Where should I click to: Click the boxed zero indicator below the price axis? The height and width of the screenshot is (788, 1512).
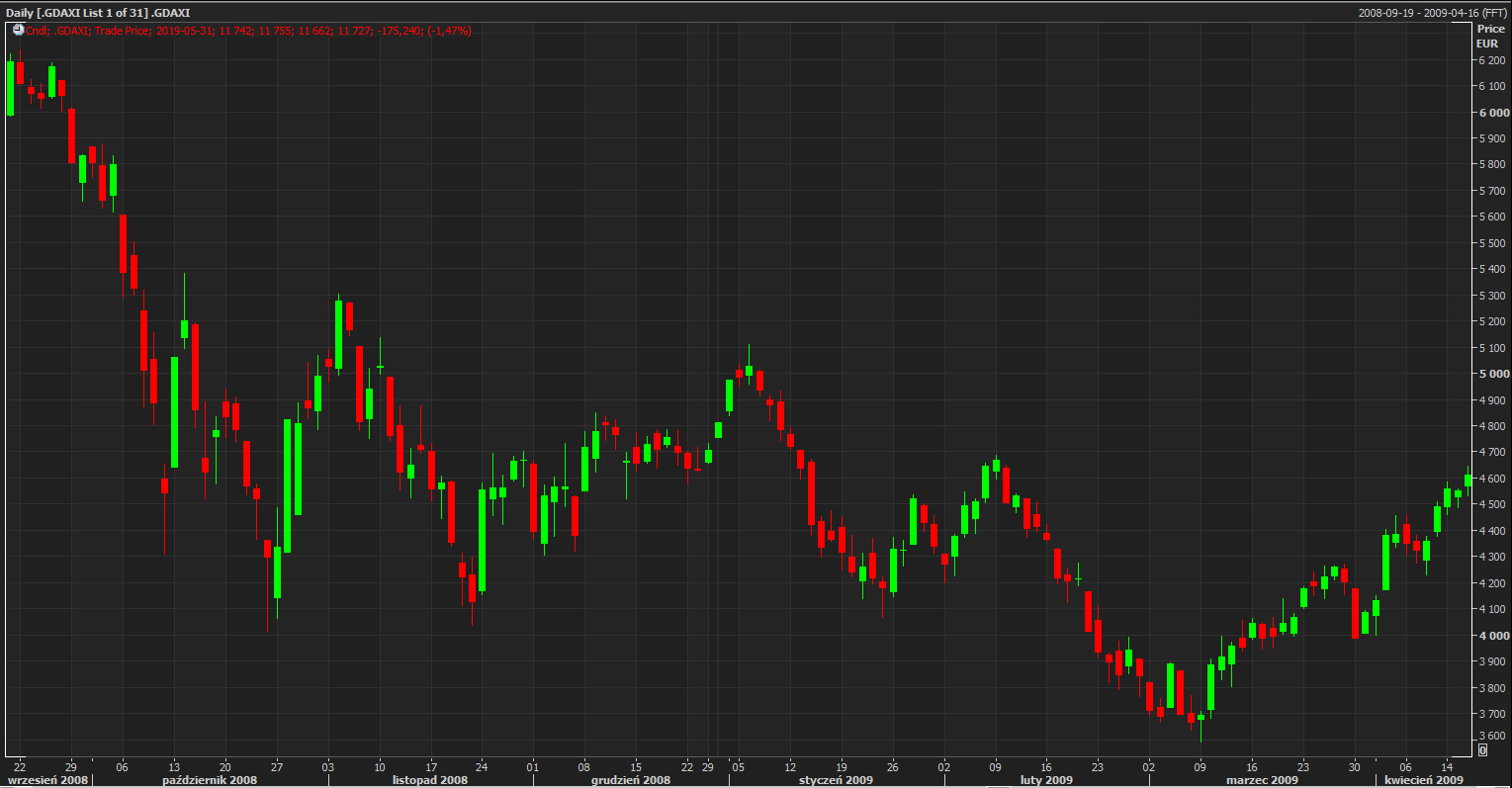[1482, 750]
